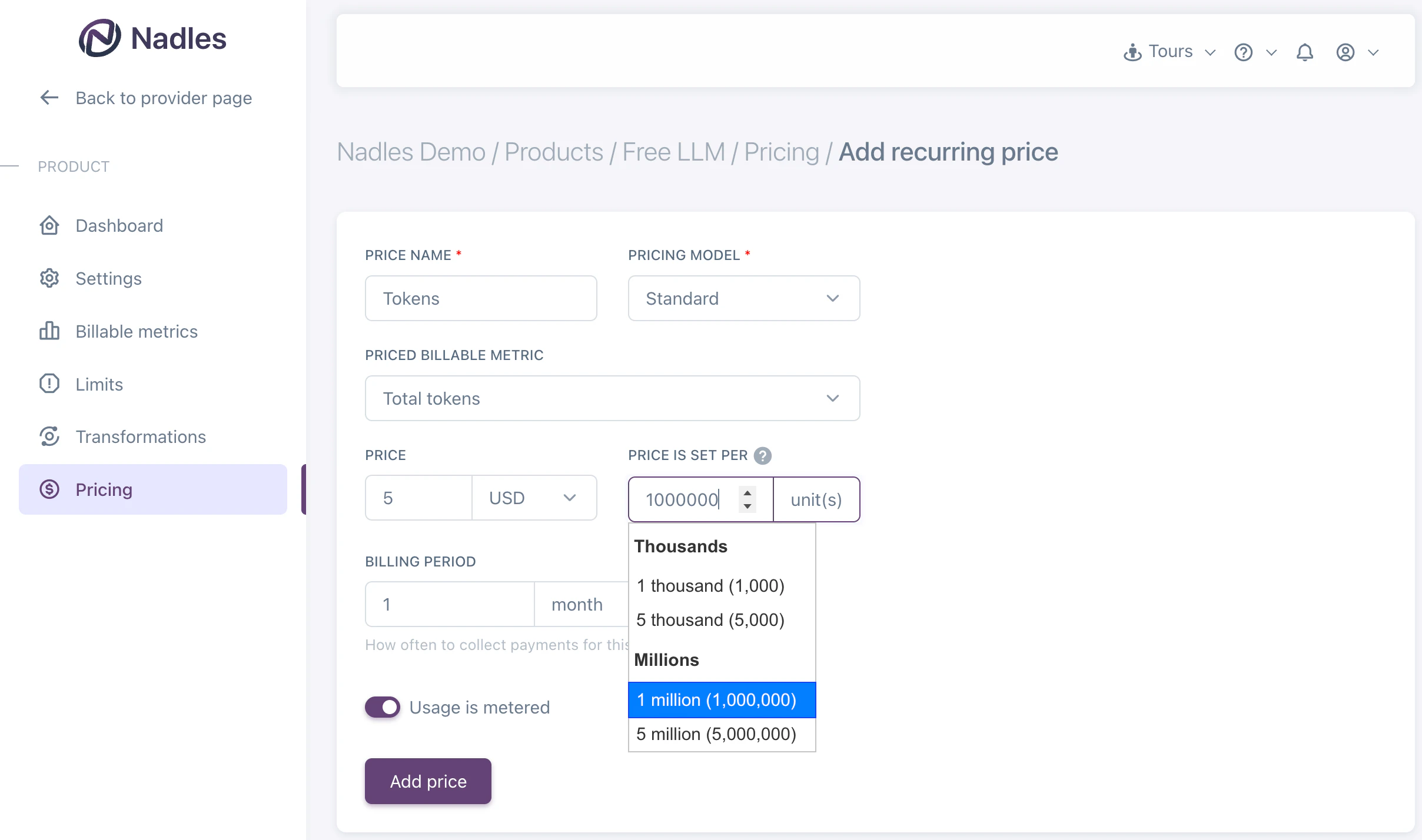The height and width of the screenshot is (840, 1422).
Task: Click the Price is set per help bubble
Action: click(762, 455)
